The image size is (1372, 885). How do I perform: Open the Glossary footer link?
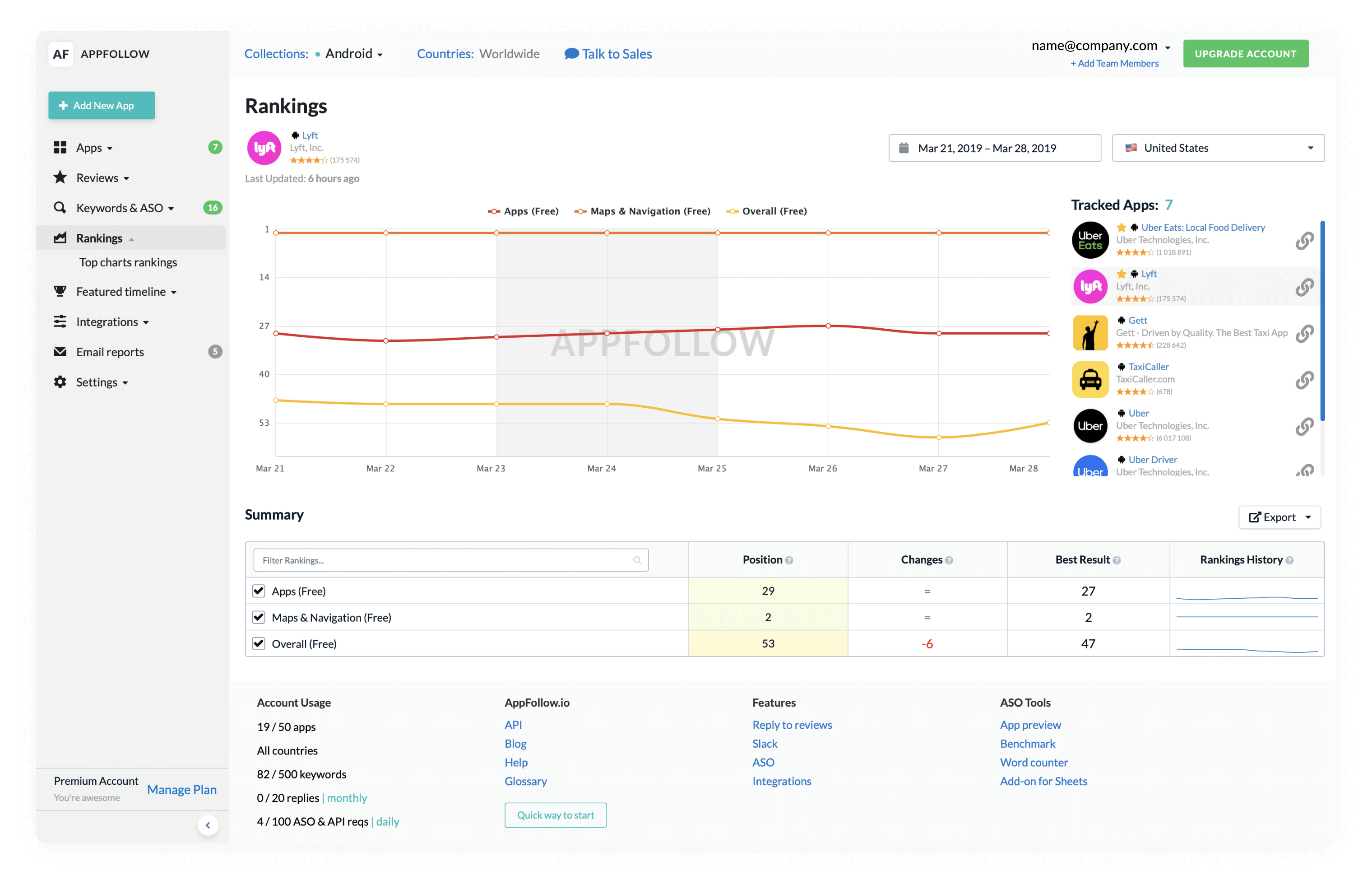click(525, 782)
